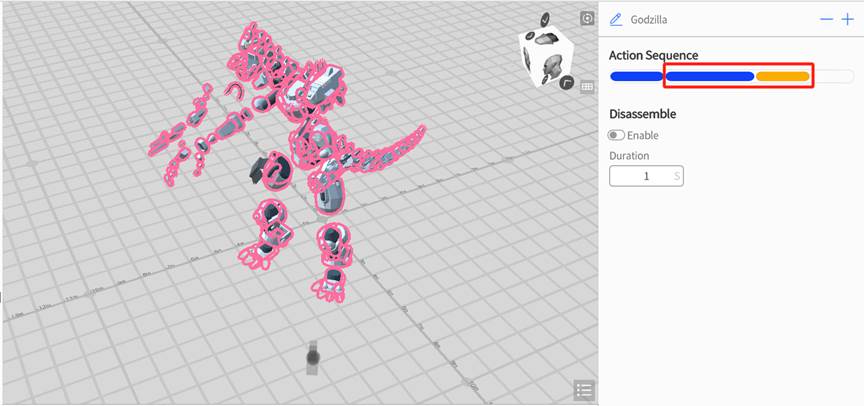The height and width of the screenshot is (406, 864).
Task: Open the list panel icon at viewport bottom-right
Action: pos(584,390)
